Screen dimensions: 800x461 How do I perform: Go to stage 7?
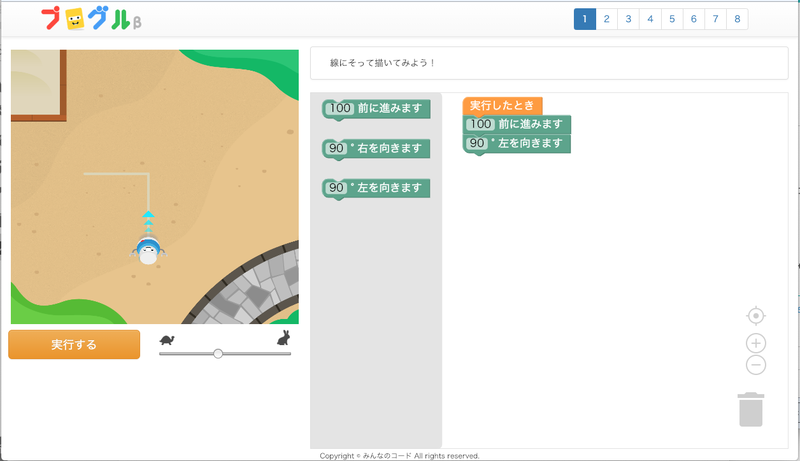coord(716,19)
